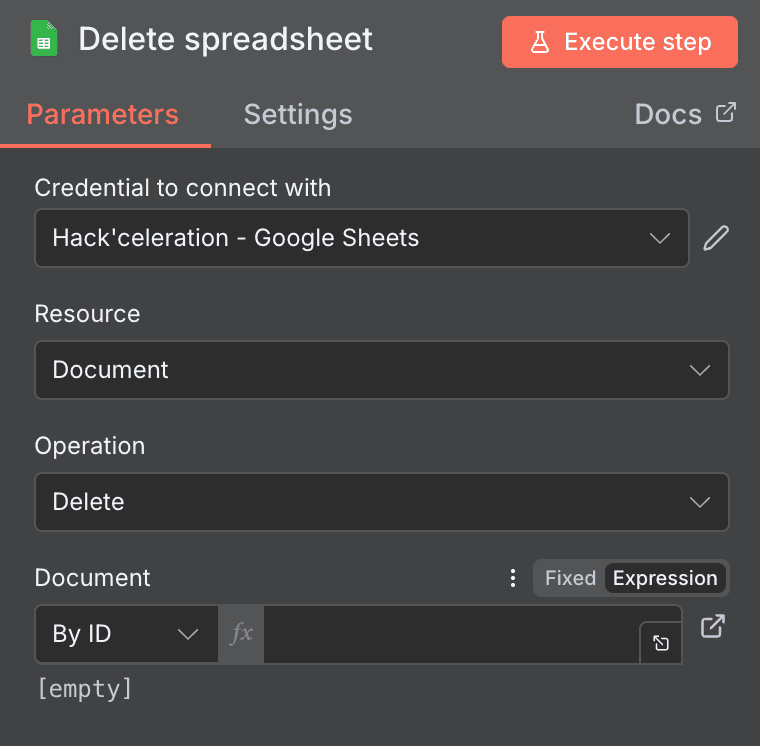Click the Document expression input field
This screenshot has height=746, width=760.
pyautogui.click(x=451, y=634)
